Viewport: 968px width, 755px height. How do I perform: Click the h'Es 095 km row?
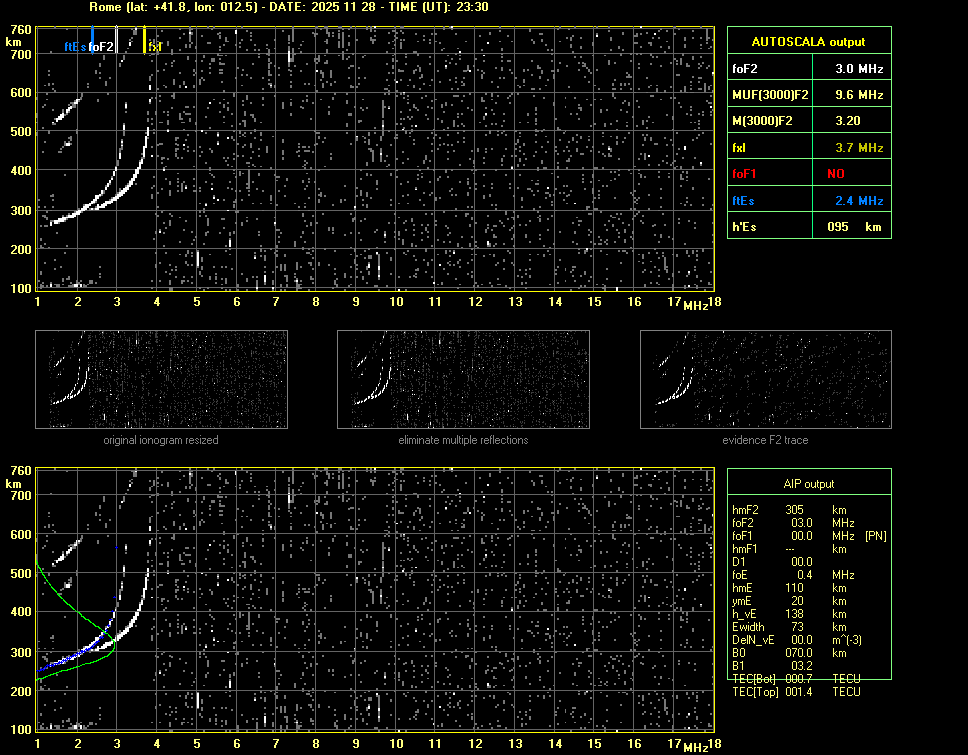coord(808,227)
